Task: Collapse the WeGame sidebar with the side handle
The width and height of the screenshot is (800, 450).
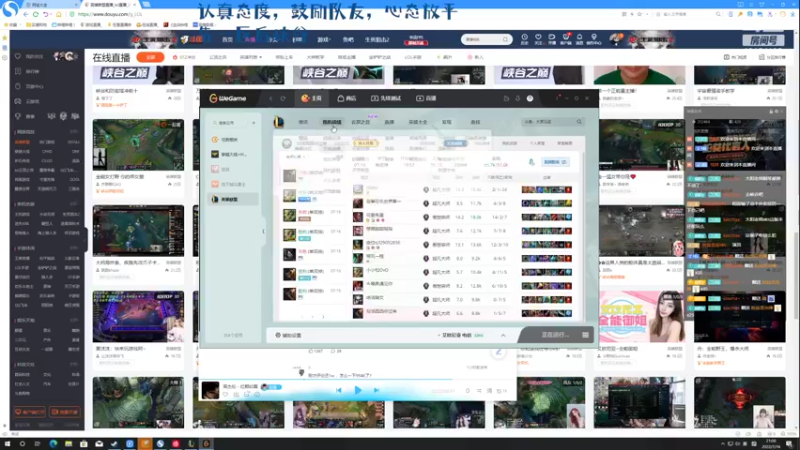Action: click(x=263, y=231)
